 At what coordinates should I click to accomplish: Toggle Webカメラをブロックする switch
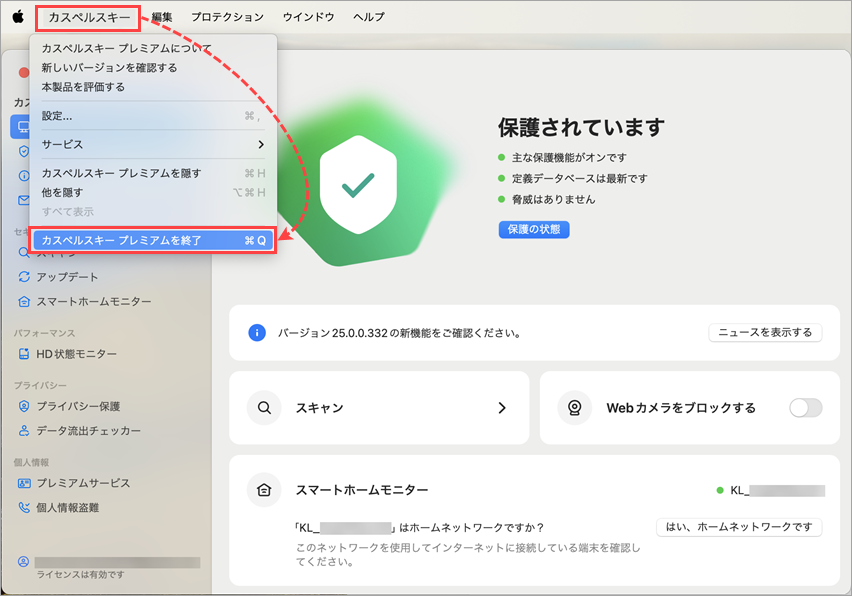click(x=805, y=407)
